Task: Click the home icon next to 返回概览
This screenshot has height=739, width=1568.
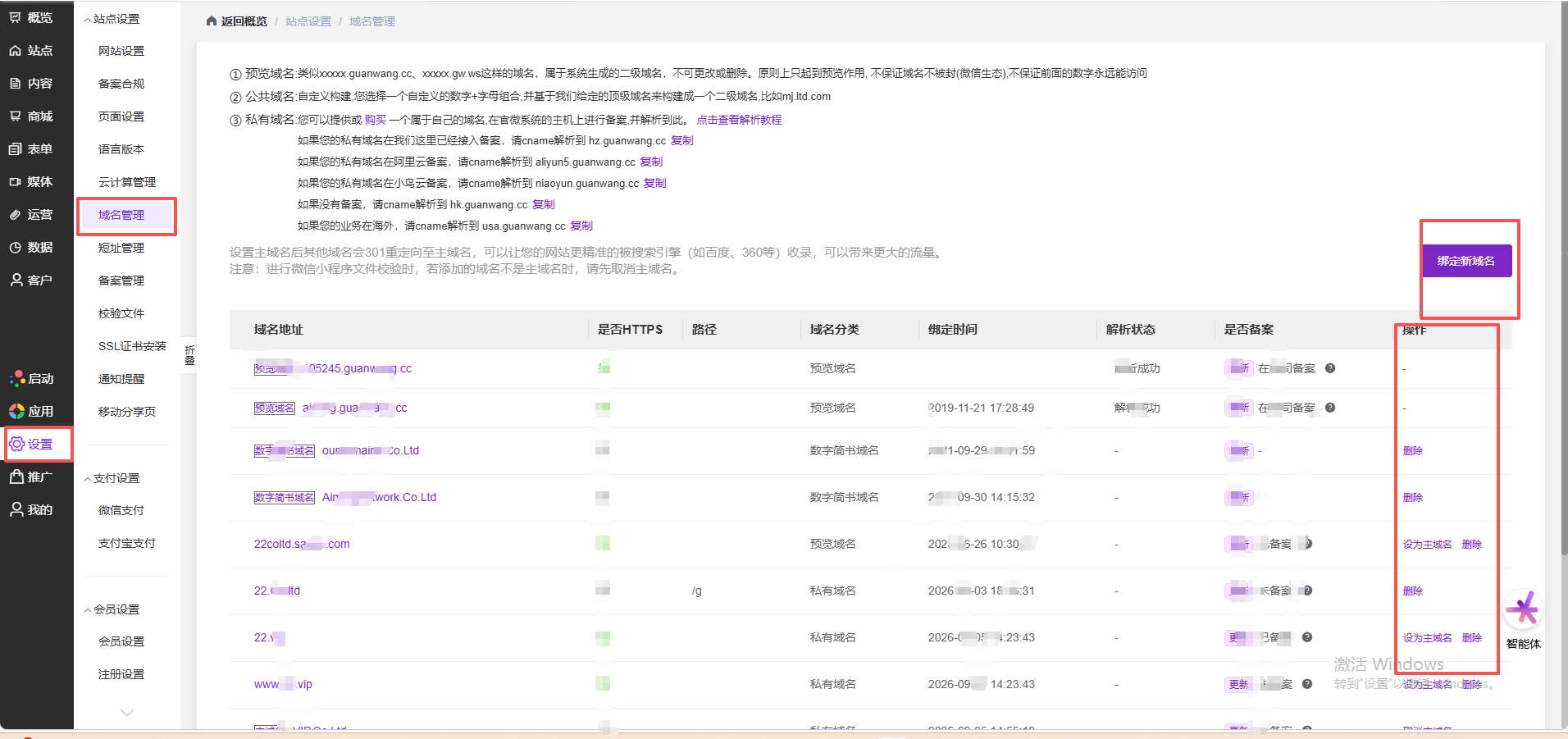Action: [212, 21]
